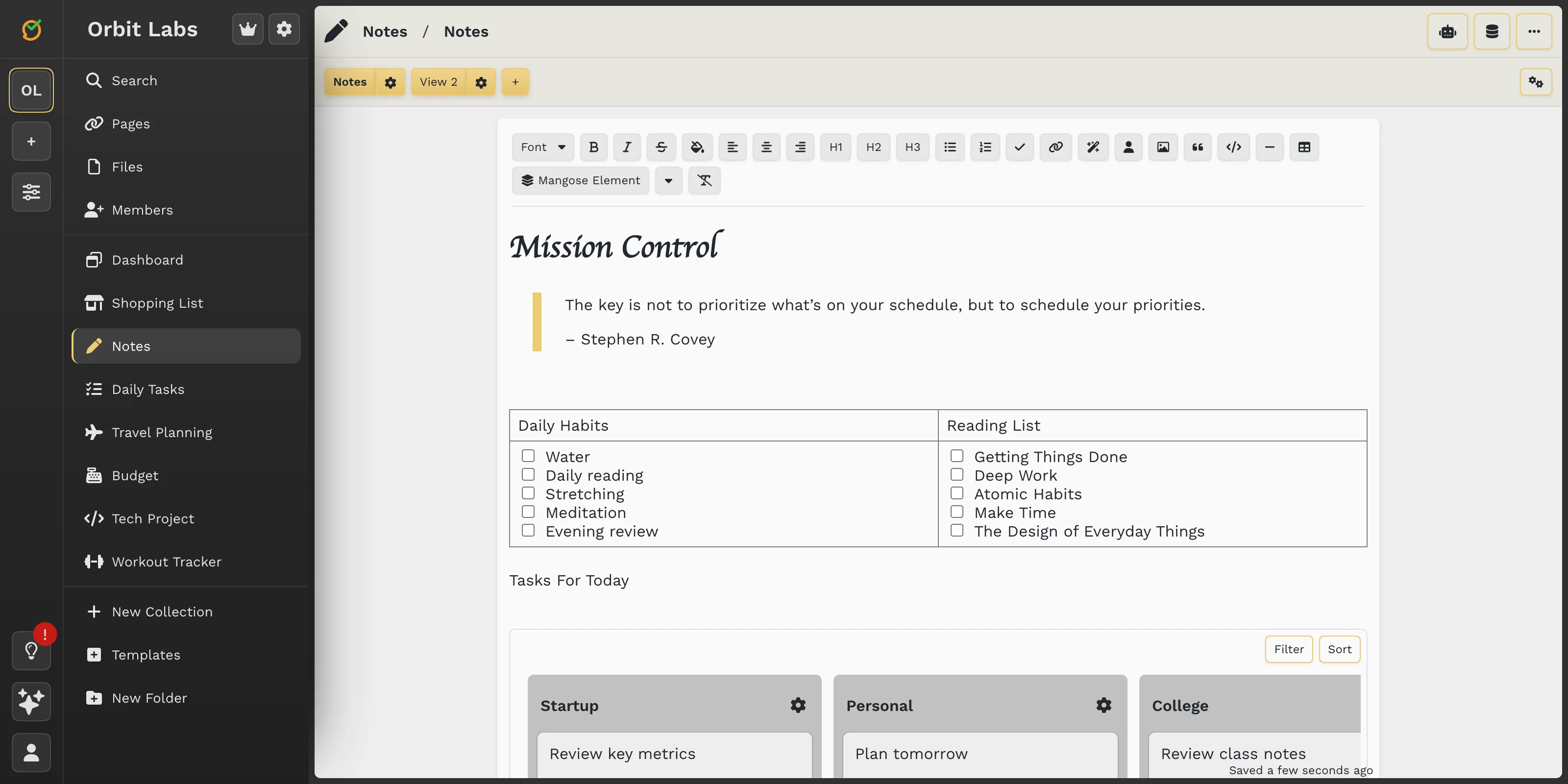The height and width of the screenshot is (784, 1568).
Task: Select the OL workspace avatar
Action: [31, 90]
